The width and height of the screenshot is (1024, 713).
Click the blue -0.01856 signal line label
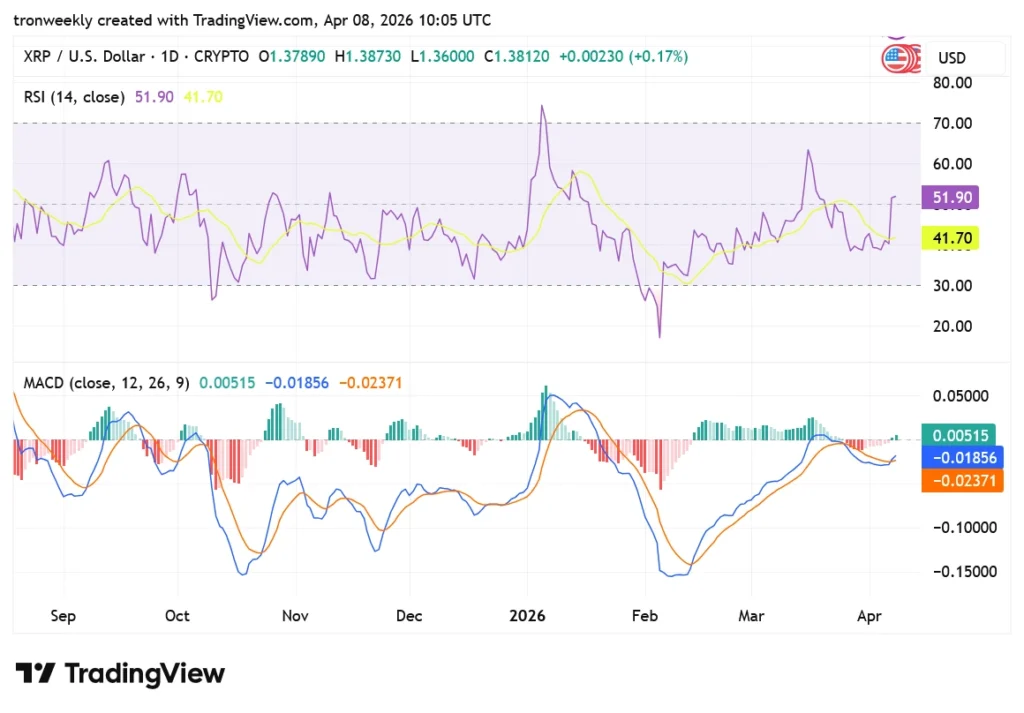(x=960, y=458)
